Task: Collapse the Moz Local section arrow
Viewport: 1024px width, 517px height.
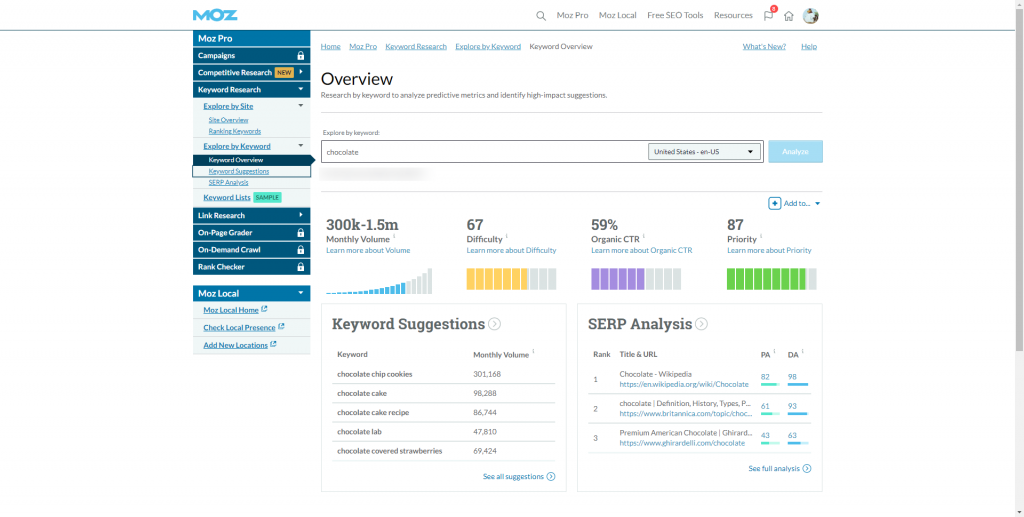Action: pos(301,293)
